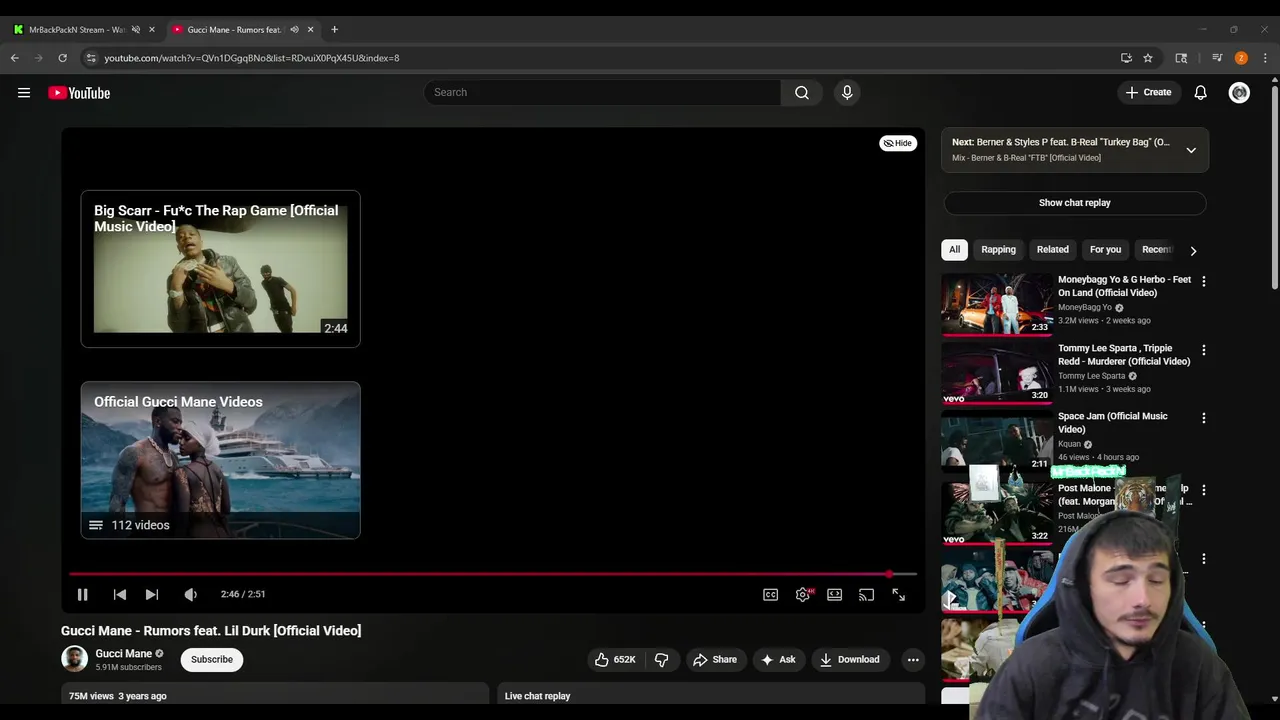Focus the YouTube search field
Screen dimensions: 1280x720
click(602, 92)
